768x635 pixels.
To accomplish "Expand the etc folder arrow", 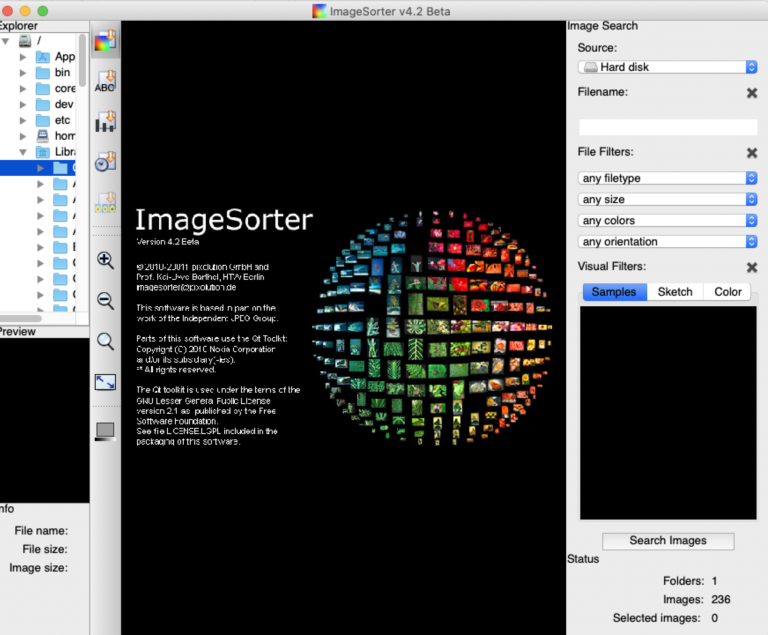I will [x=23, y=121].
